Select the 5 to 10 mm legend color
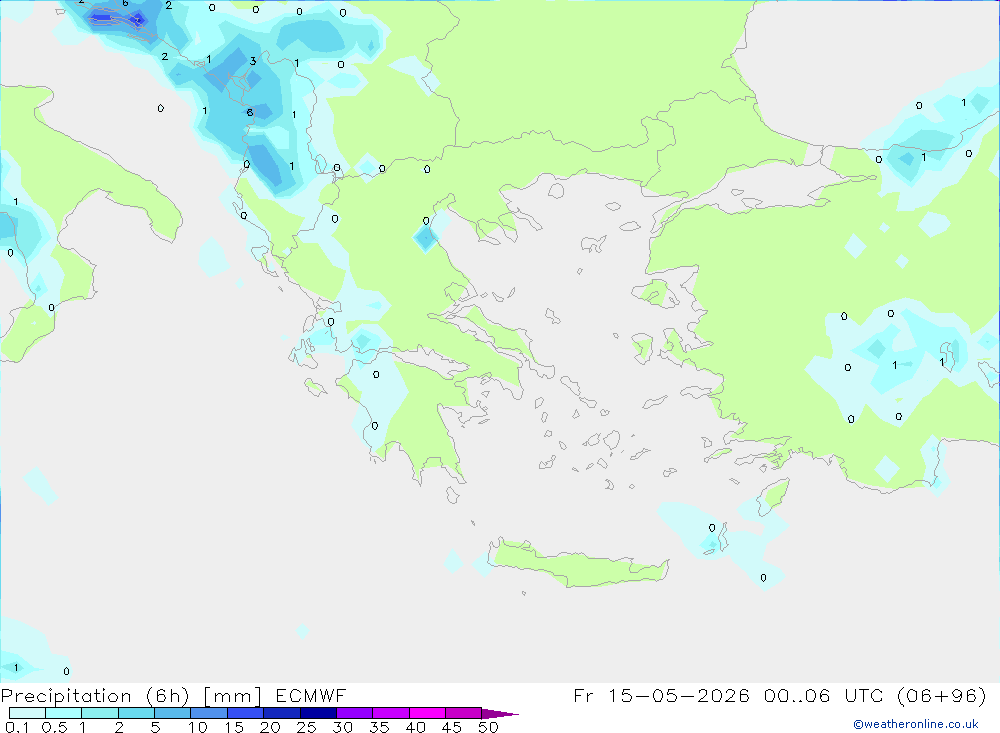This screenshot has width=1000, height=733. [173, 713]
